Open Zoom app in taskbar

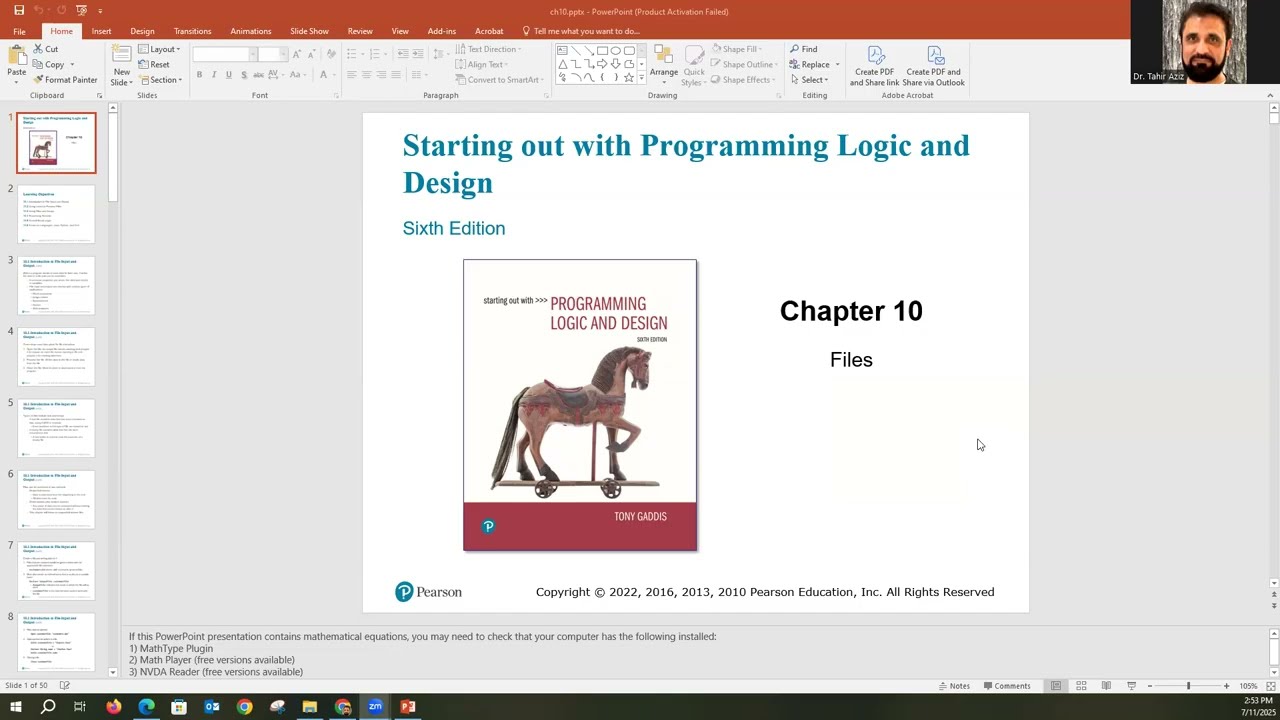point(375,707)
